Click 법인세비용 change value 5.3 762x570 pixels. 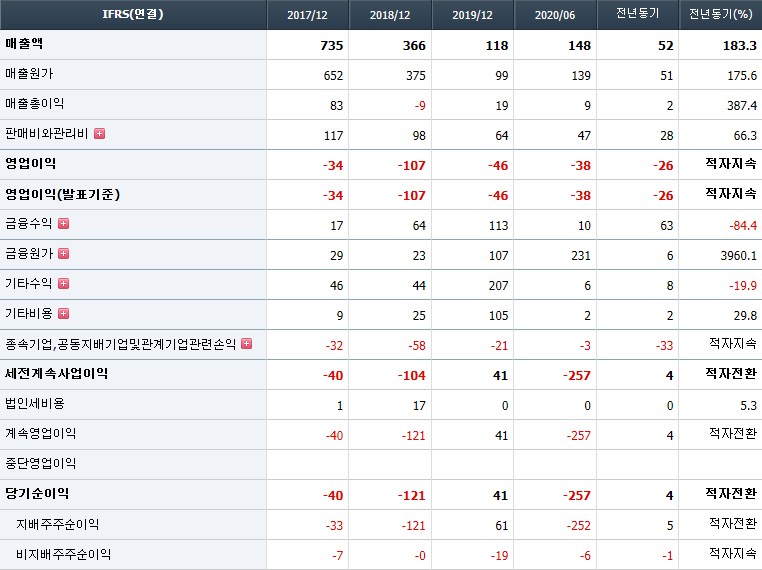pyautogui.click(x=749, y=406)
